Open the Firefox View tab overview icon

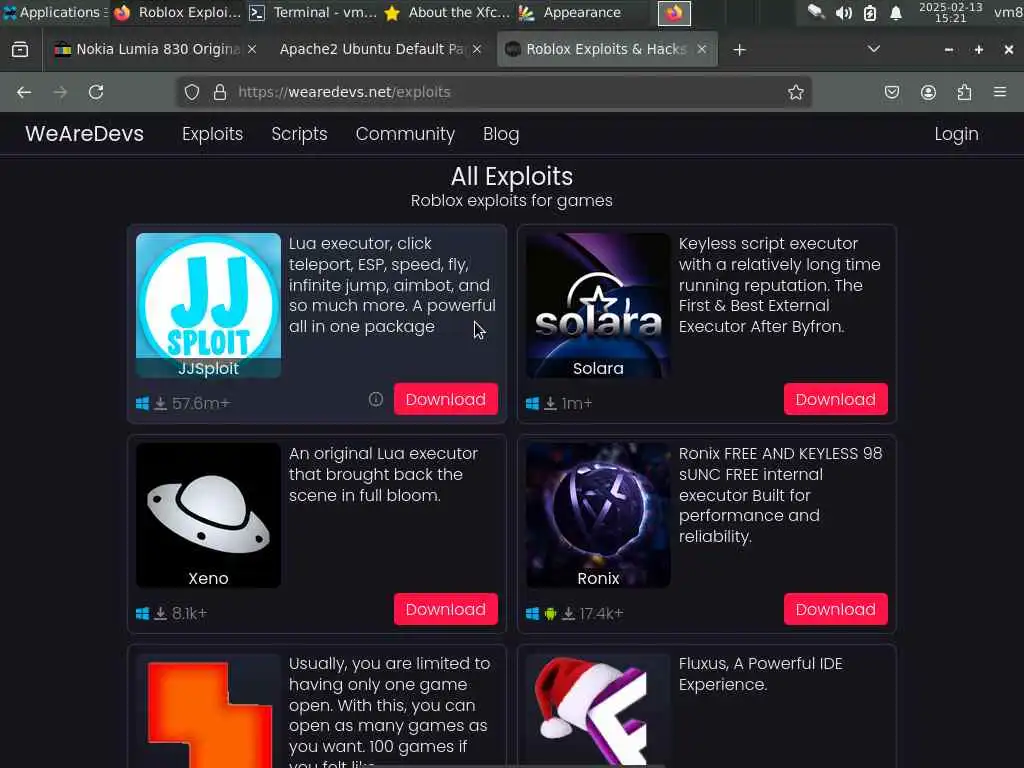(20, 50)
